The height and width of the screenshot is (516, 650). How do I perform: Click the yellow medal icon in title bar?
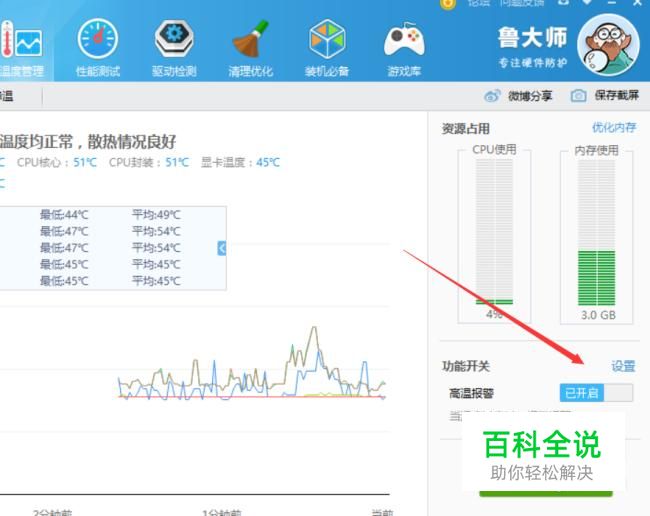[x=448, y=4]
